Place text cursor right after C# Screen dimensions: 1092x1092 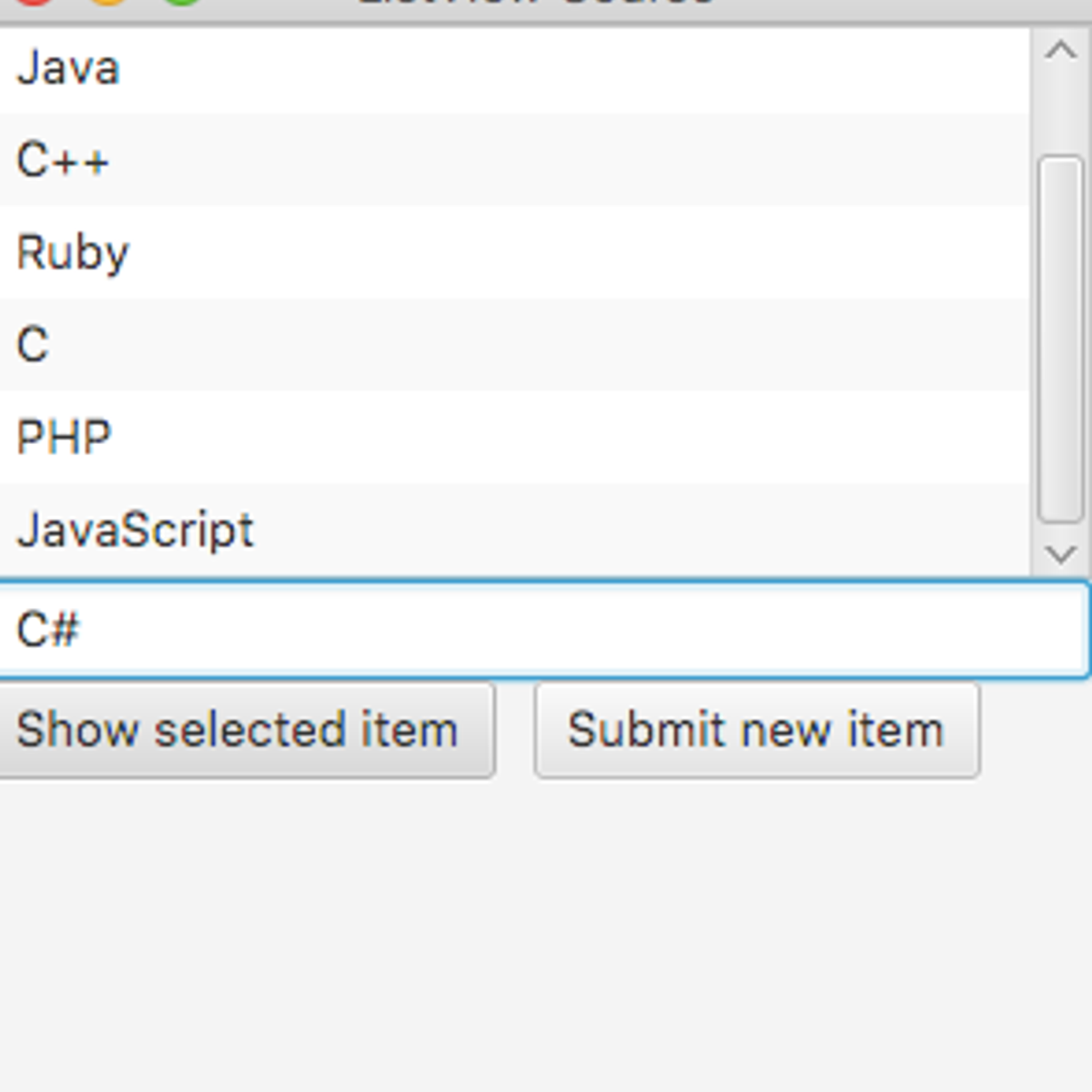[x=83, y=630]
